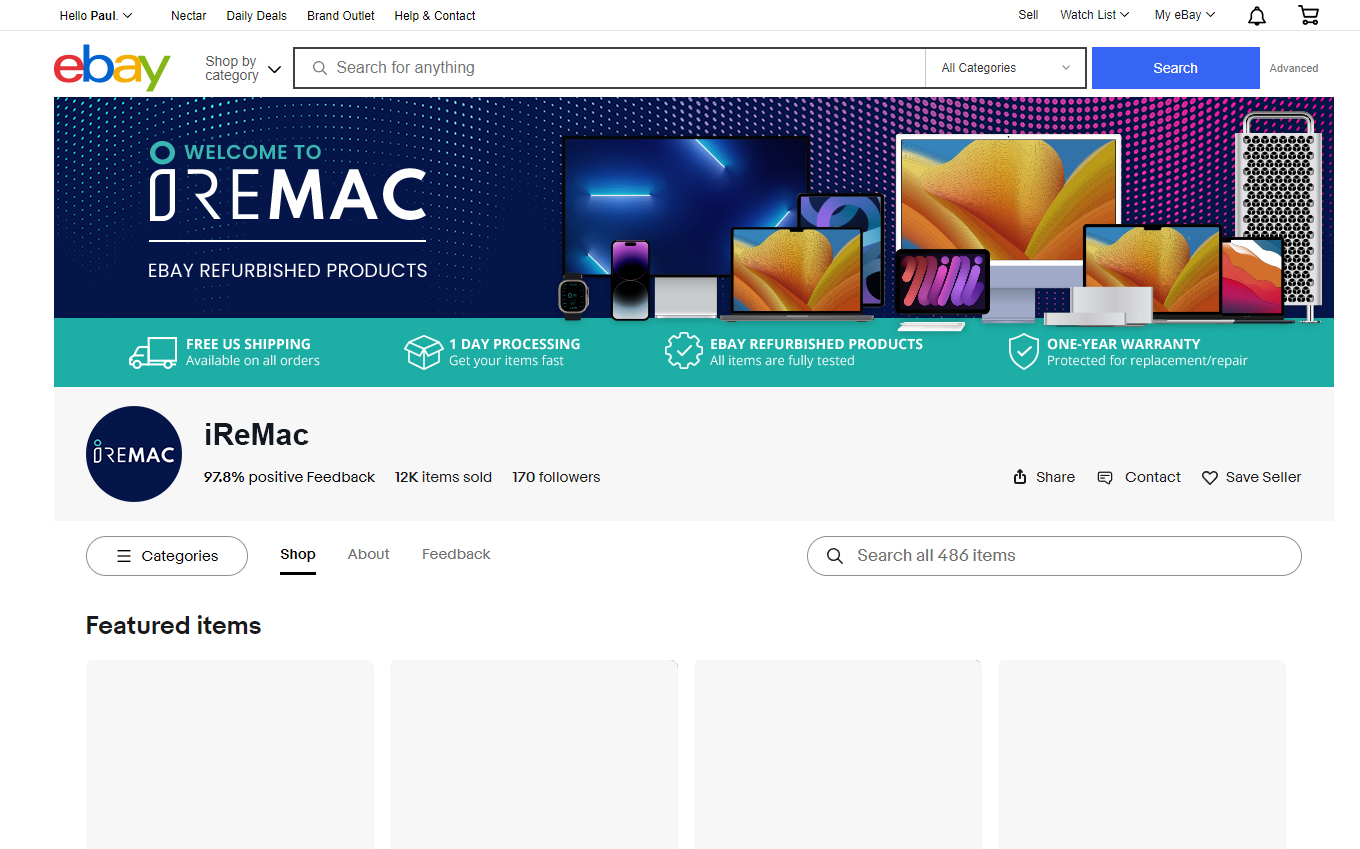Click the free shipping truck icon
The width and height of the screenshot is (1360, 849).
153,352
